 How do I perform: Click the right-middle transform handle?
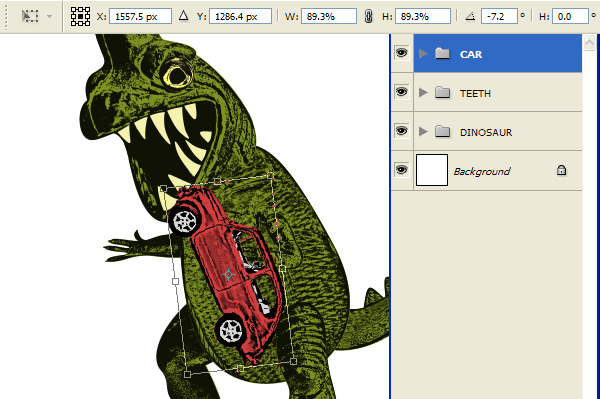(x=282, y=269)
